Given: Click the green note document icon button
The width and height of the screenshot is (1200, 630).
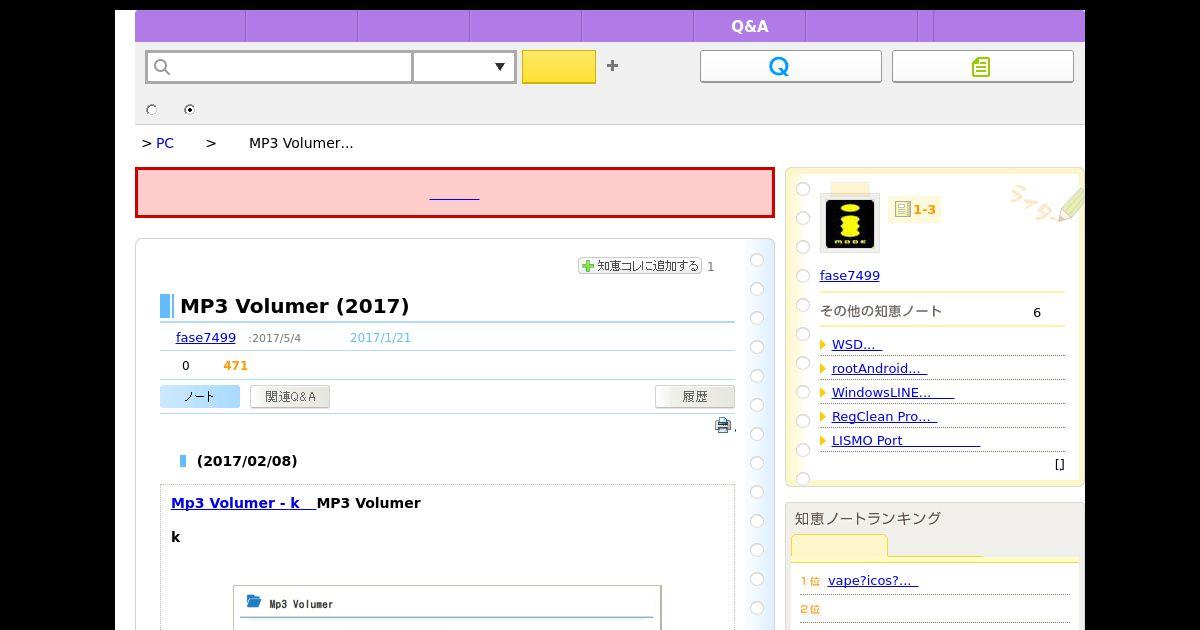Looking at the screenshot, I should click(x=982, y=66).
